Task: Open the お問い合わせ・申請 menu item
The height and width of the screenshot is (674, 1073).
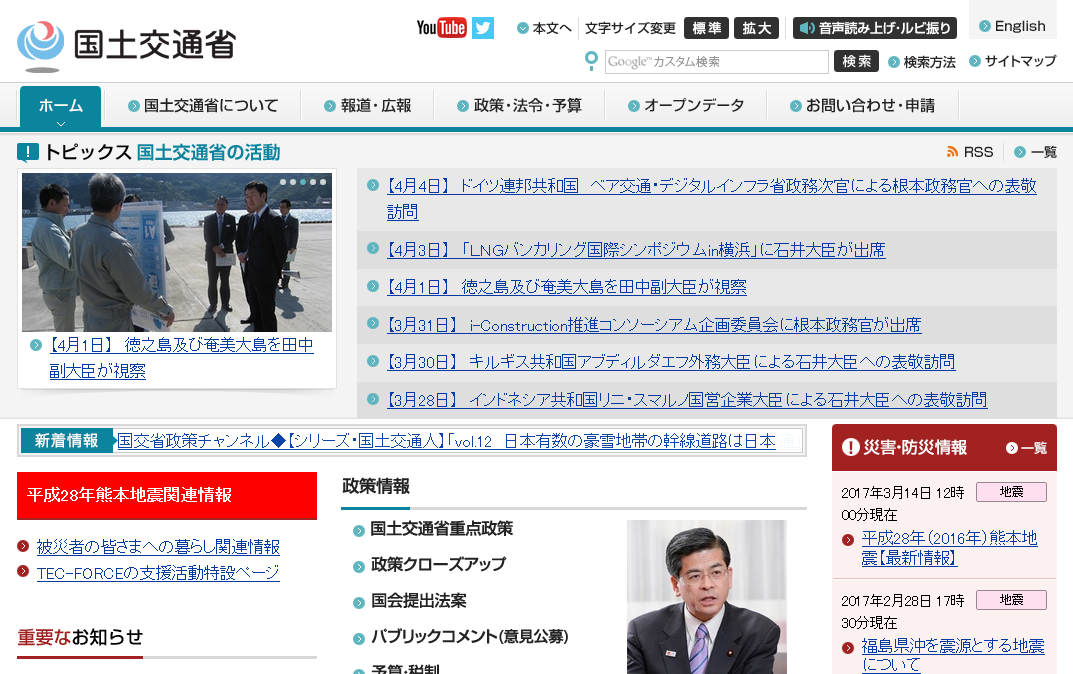Action: (862, 105)
